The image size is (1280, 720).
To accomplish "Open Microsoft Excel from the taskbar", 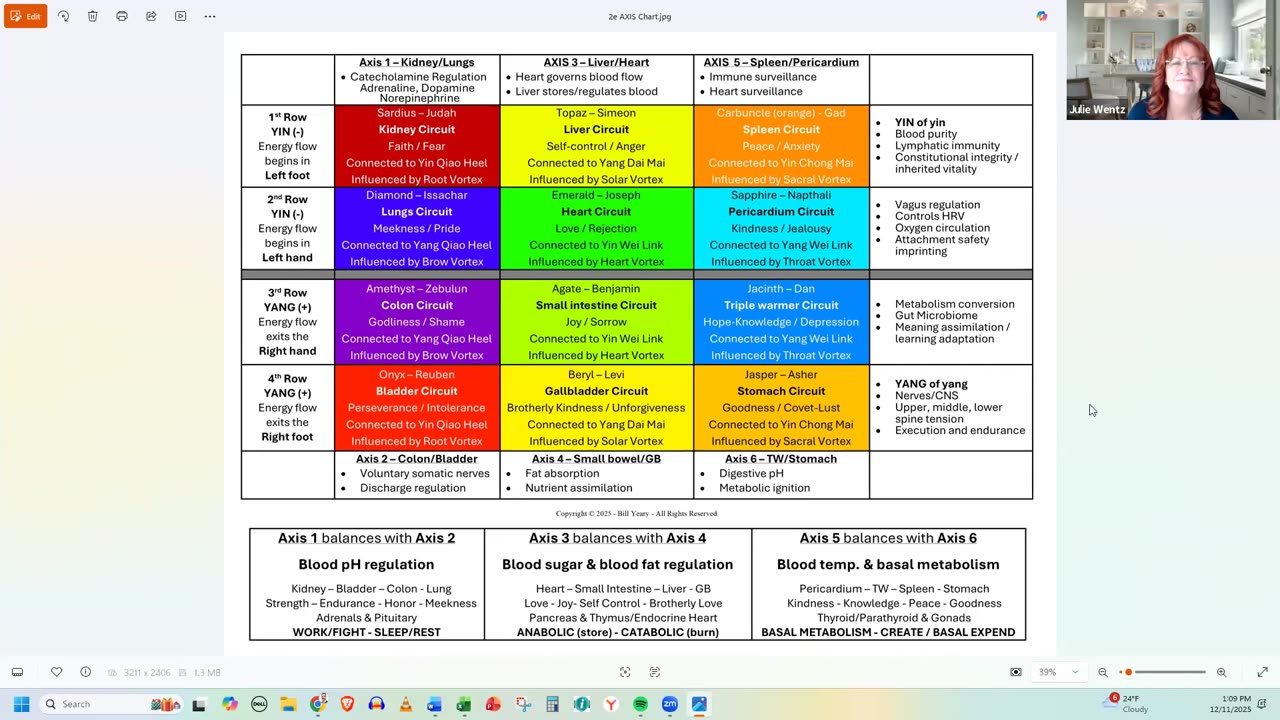I will 464,704.
